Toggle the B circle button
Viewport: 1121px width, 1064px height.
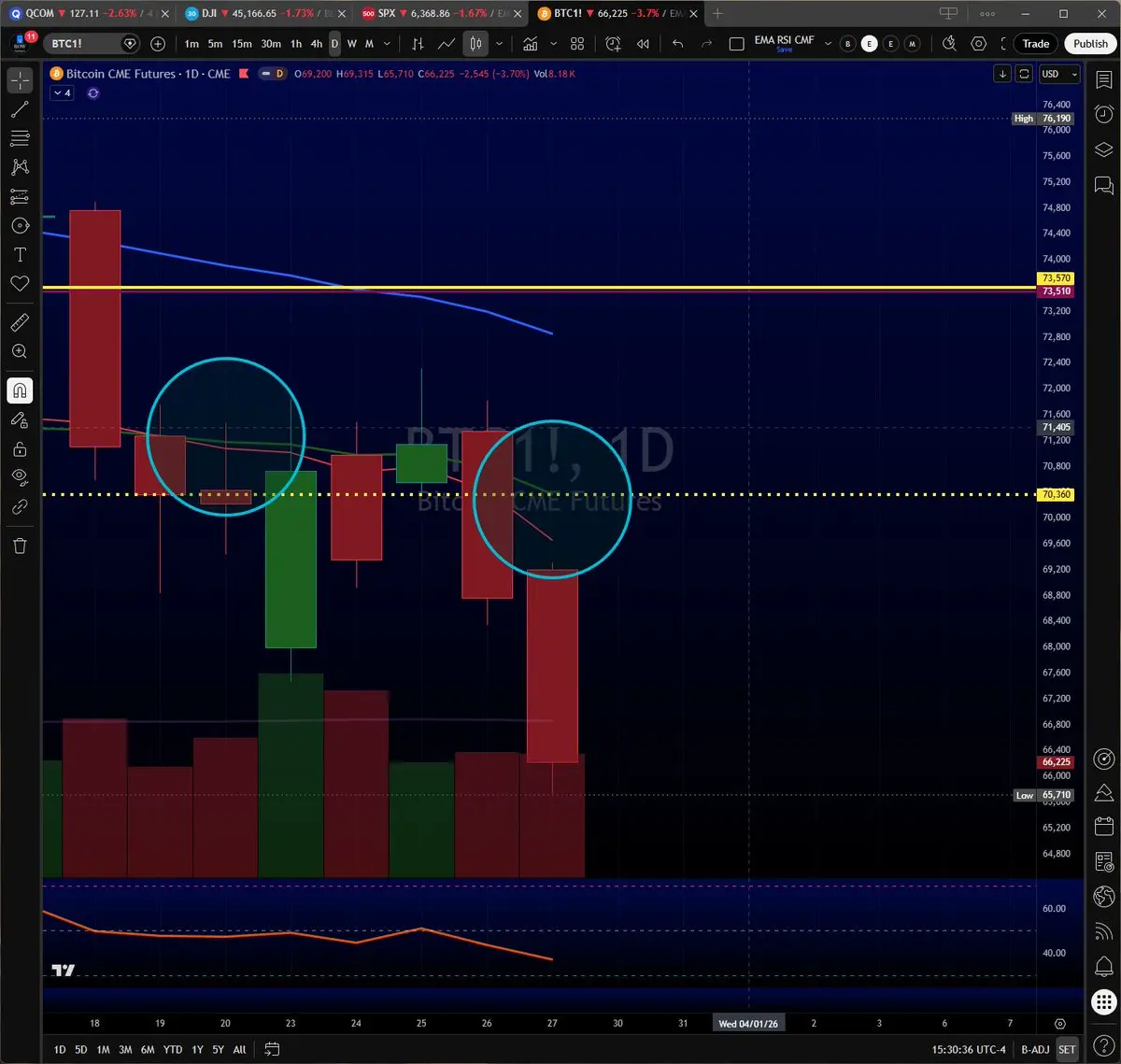[x=847, y=44]
